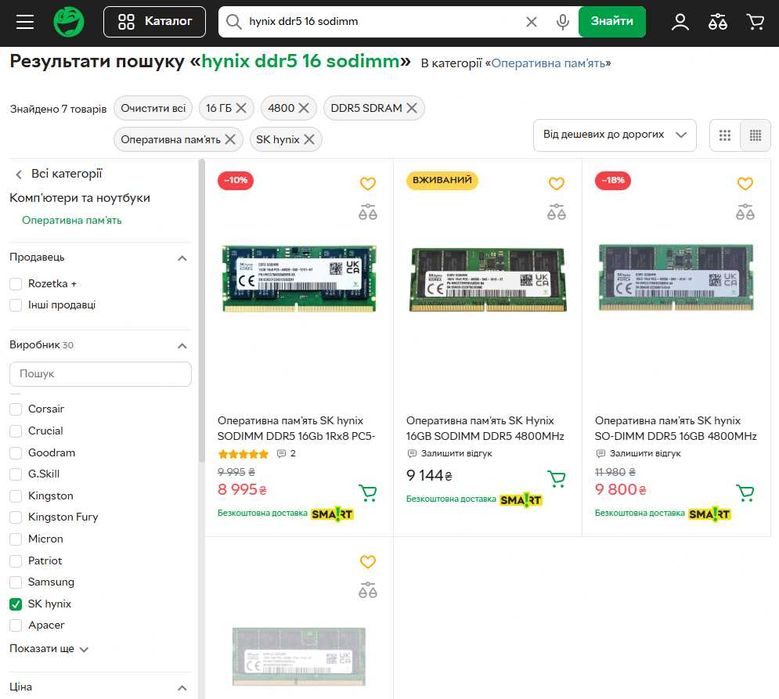Remove Оперативна пам'ять filter chip
The width and height of the screenshot is (779, 699).
click(230, 139)
